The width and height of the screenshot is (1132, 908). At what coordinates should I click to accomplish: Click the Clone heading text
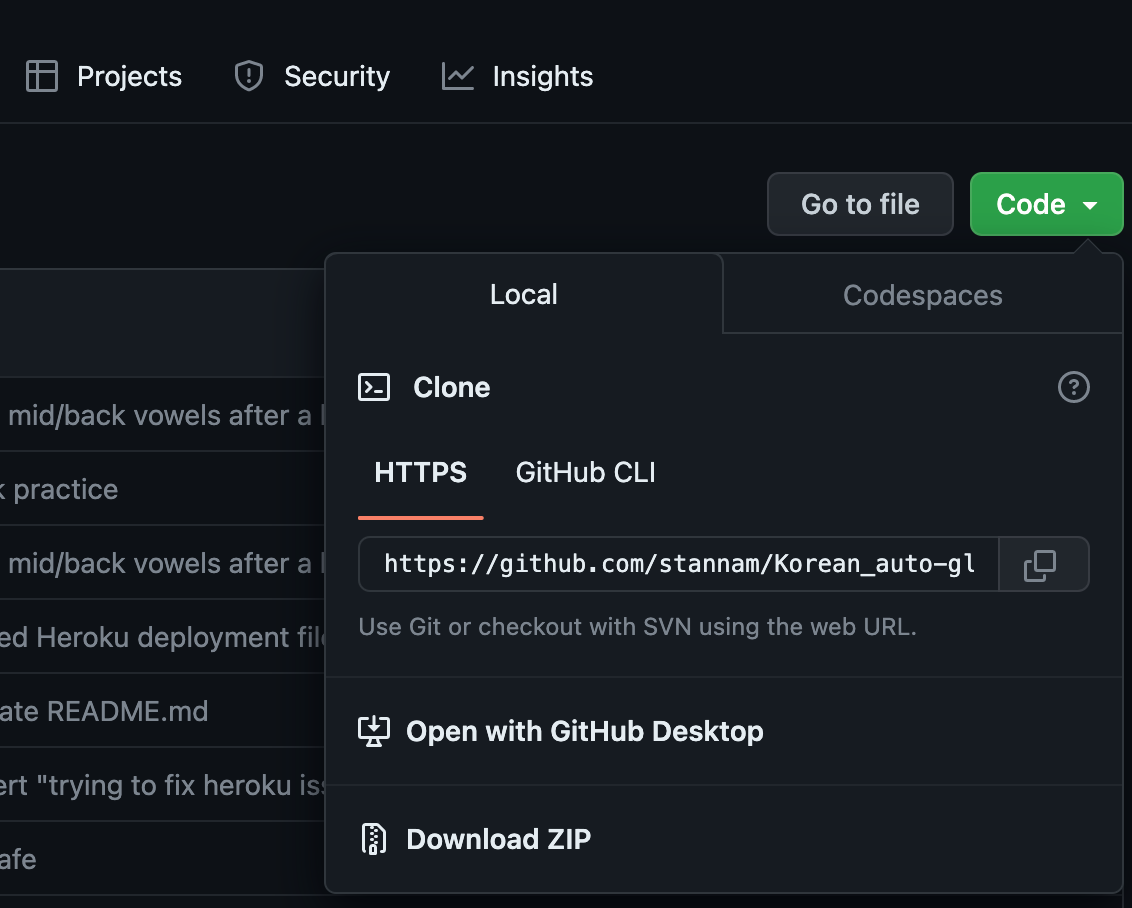pyautogui.click(x=451, y=388)
